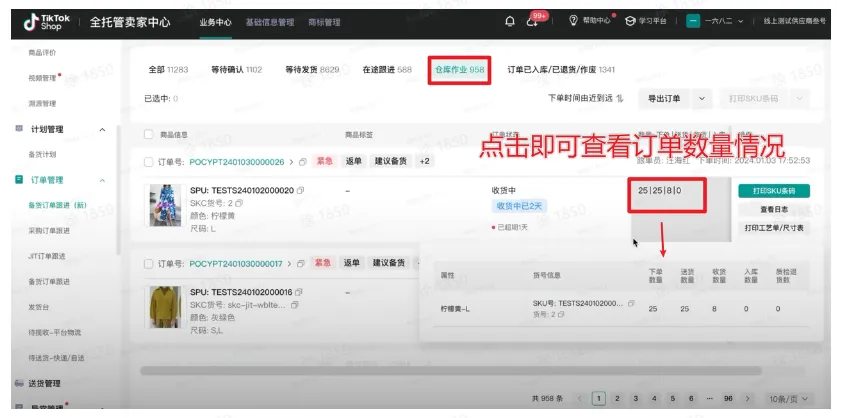
Task: Open order link POCYPT2401030000026
Action: 237,162
